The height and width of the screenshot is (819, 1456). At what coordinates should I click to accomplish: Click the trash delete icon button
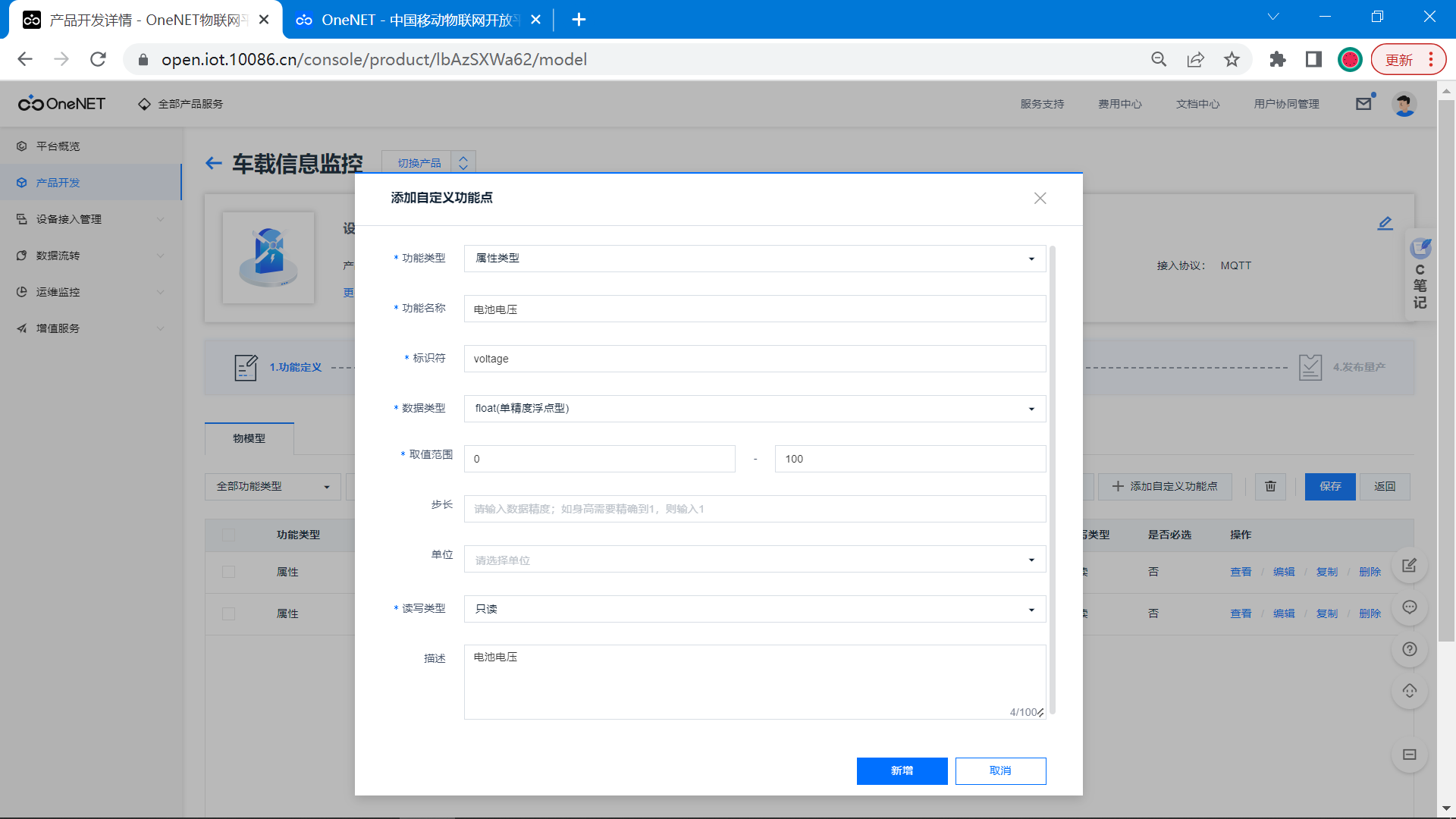tap(1270, 486)
